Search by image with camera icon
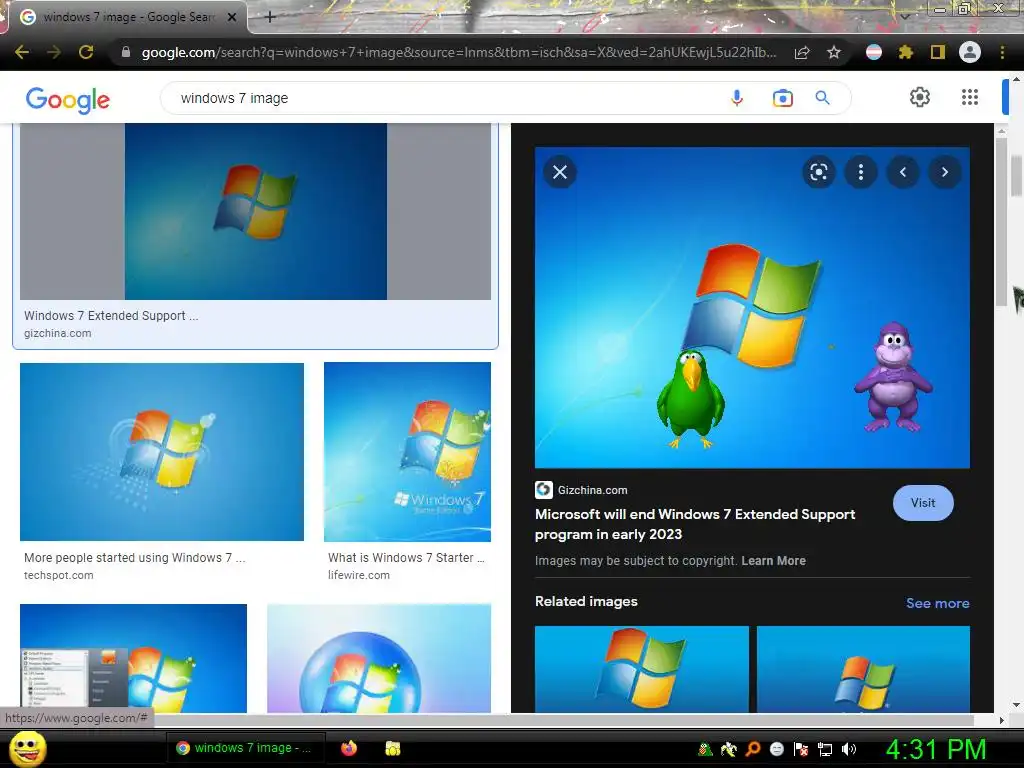 [782, 99]
